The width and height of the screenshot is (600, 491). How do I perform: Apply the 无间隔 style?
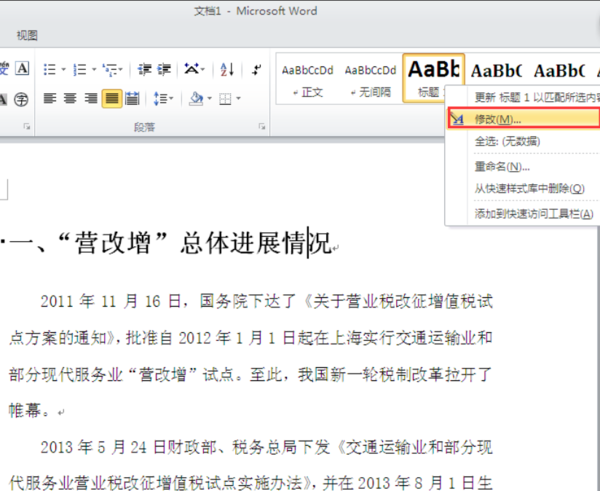pyautogui.click(x=370, y=79)
